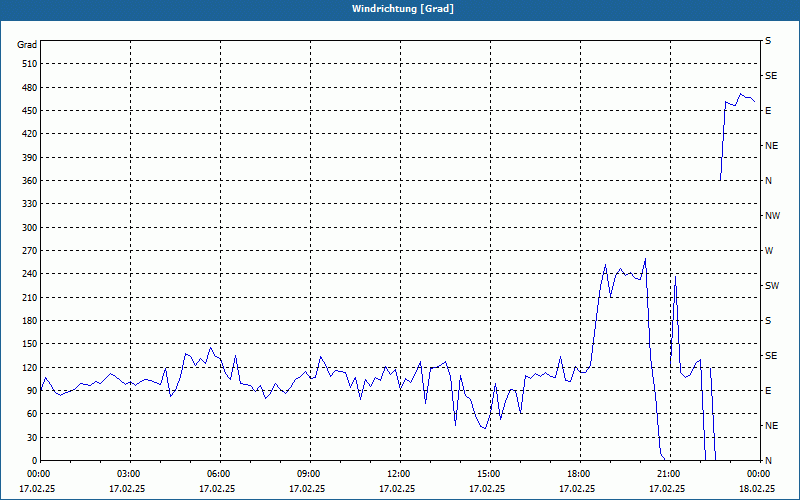
Task: Select the 210 axis label
Action: (30, 297)
